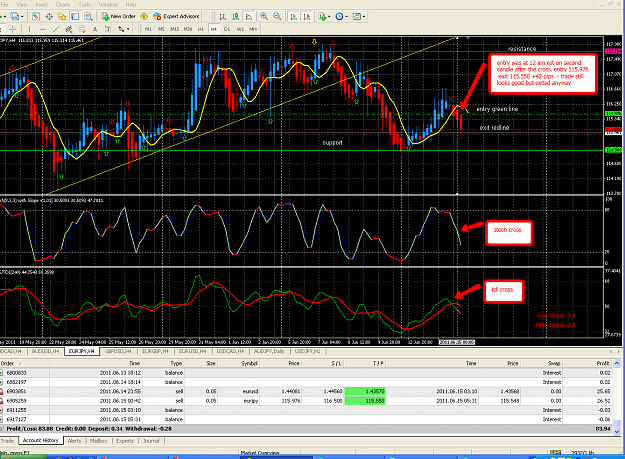
Task: Expand the Arrows objects dropdown arrow
Action: click(x=128, y=29)
